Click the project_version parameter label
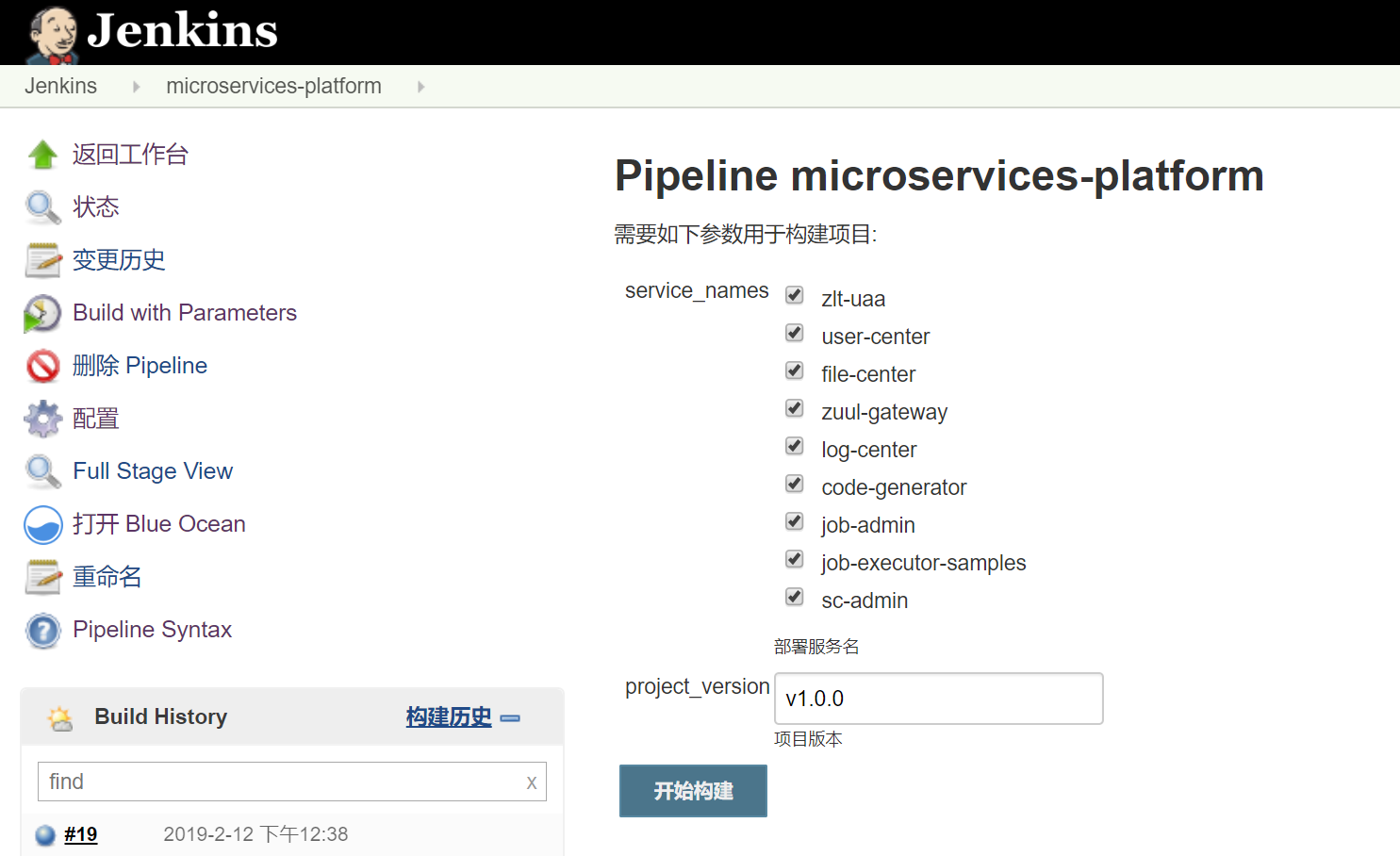Image resolution: width=1400 pixels, height=856 pixels. 698,686
